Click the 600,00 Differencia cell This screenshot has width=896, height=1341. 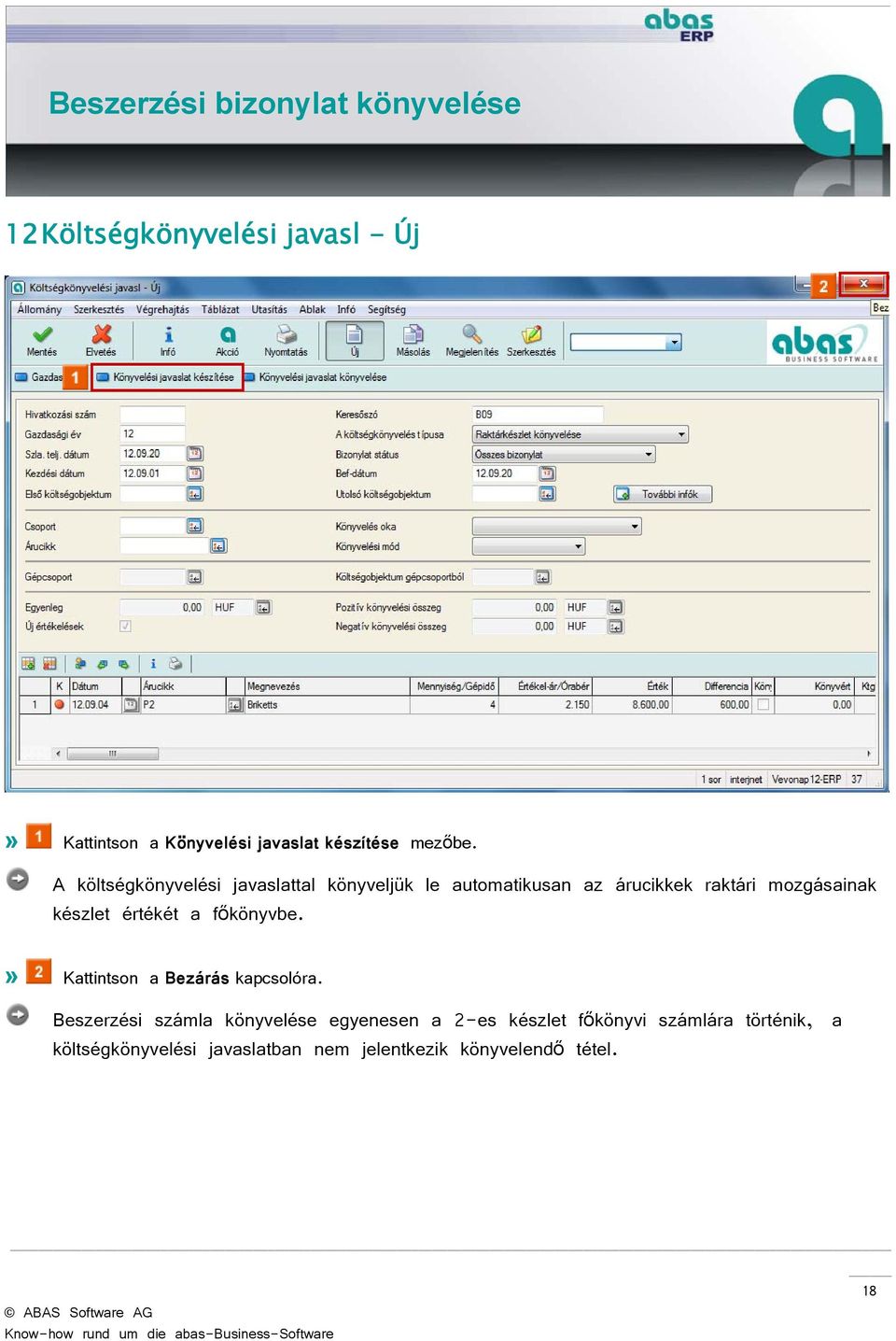click(711, 704)
